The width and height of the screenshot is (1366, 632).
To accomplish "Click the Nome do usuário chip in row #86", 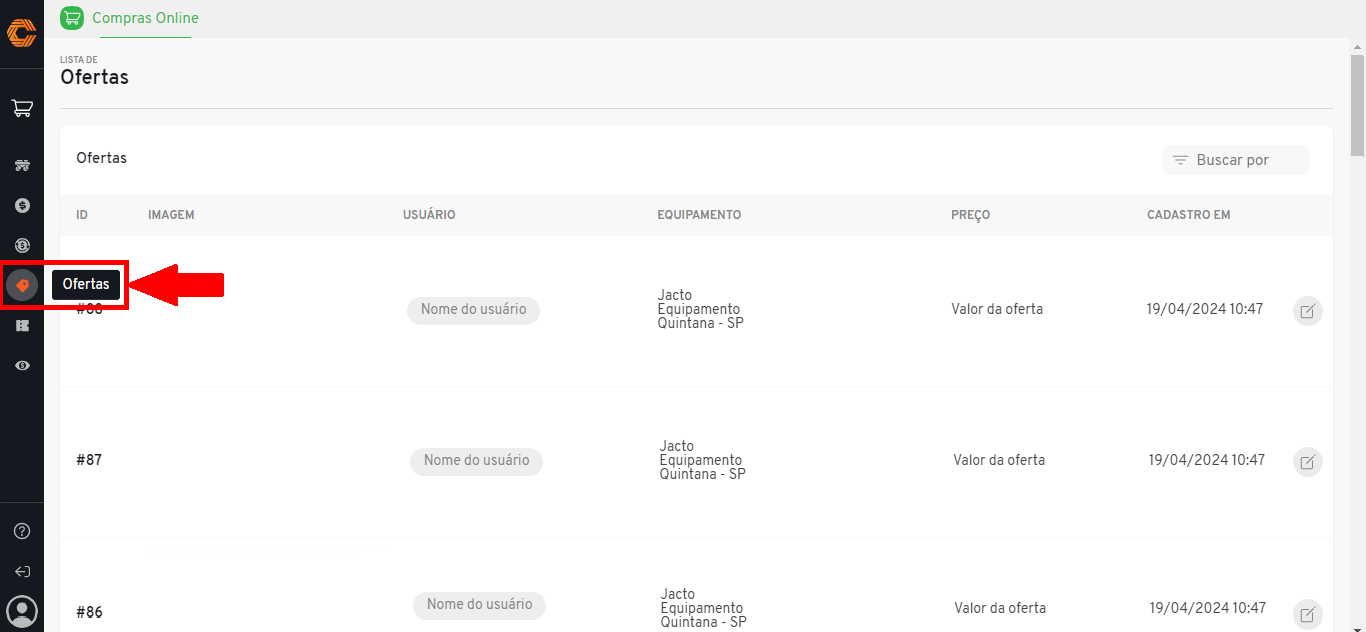I will click(479, 605).
